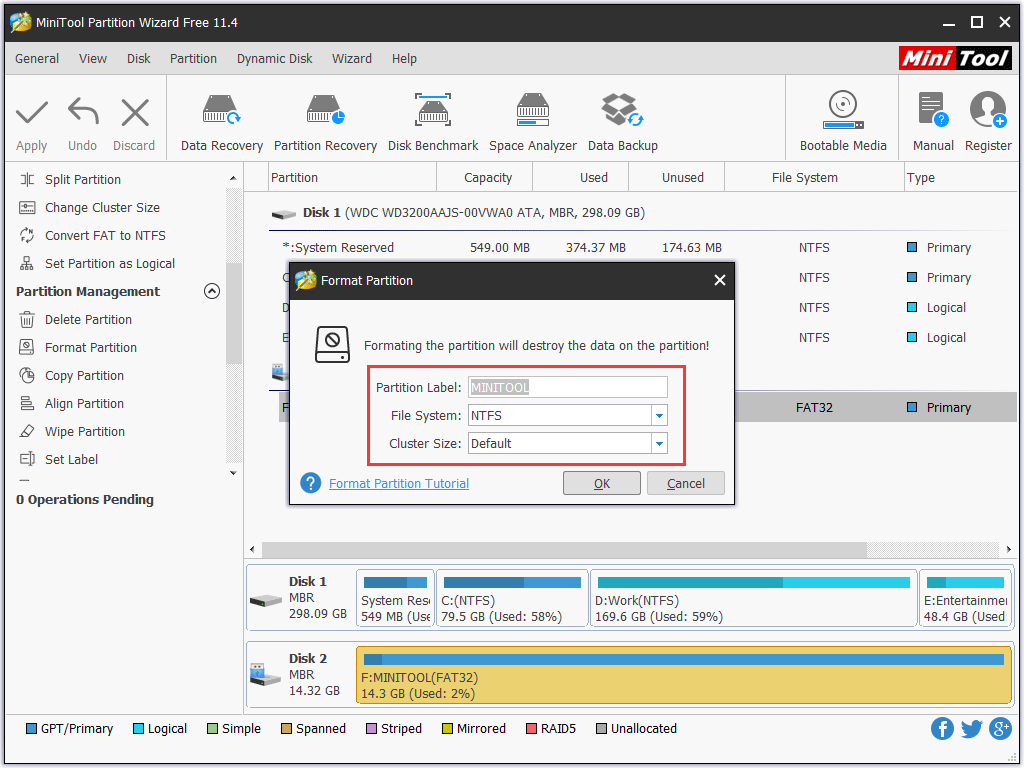
Task: Click the horizontal scrollbar under partition list
Action: pyautogui.click(x=564, y=550)
